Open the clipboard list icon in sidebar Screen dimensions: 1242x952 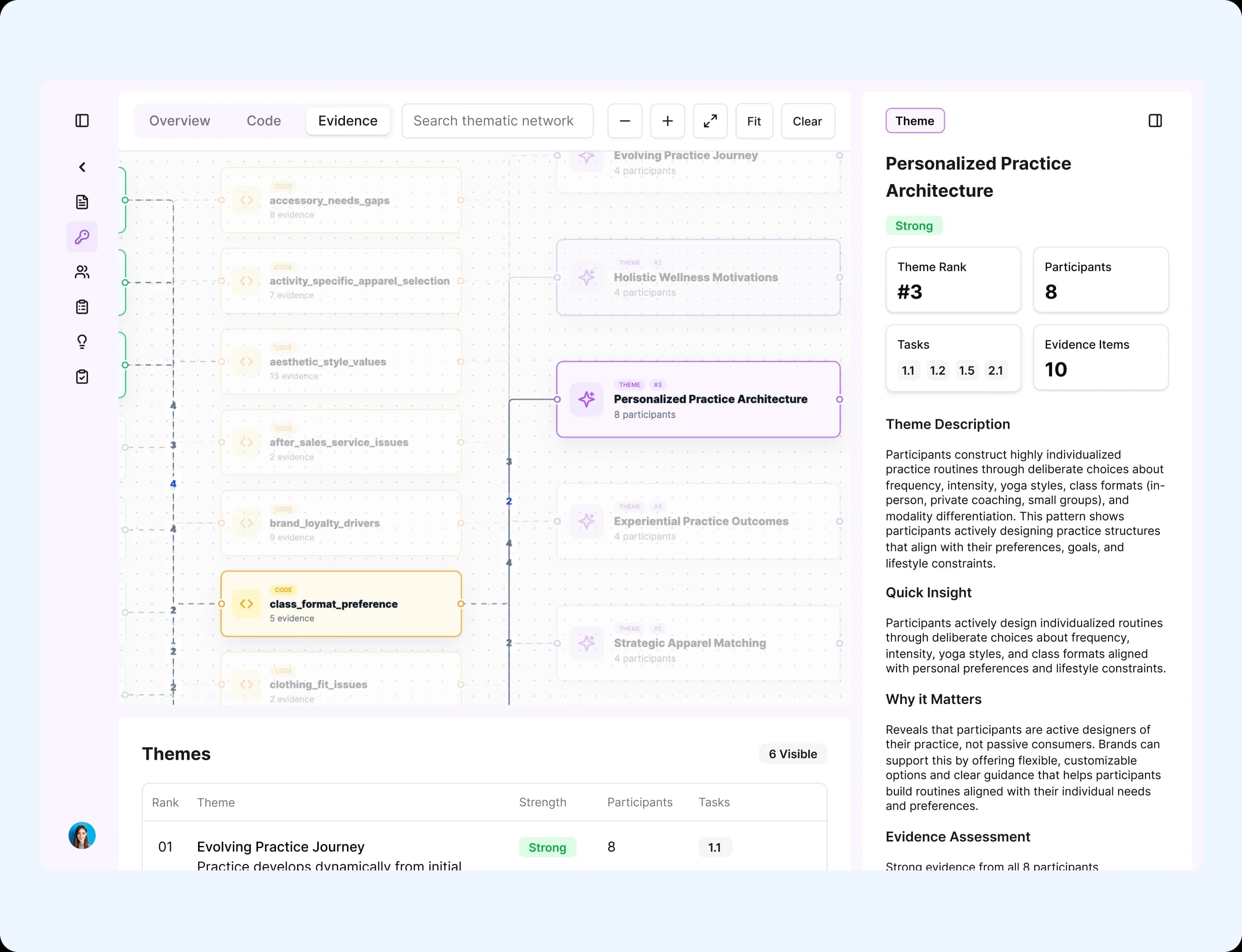82,306
